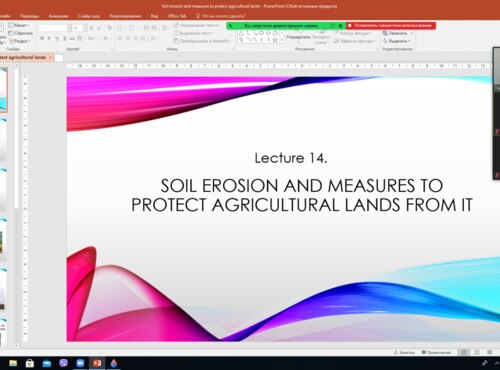Open the character spacing dropdown
Image resolution: width=500 pixels, height=370 pixels.
(x=80, y=38)
